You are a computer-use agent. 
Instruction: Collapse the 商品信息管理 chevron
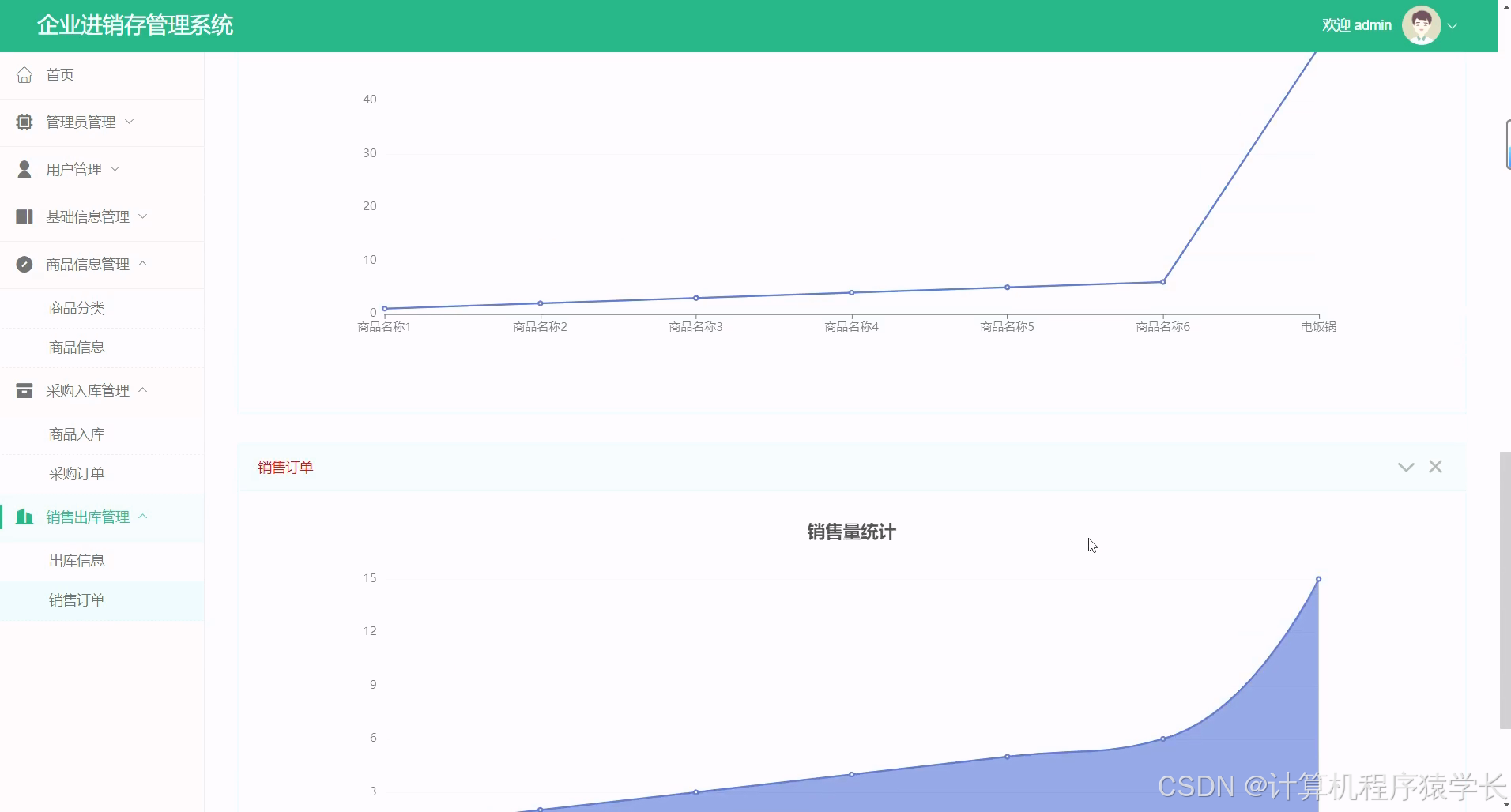click(x=143, y=264)
